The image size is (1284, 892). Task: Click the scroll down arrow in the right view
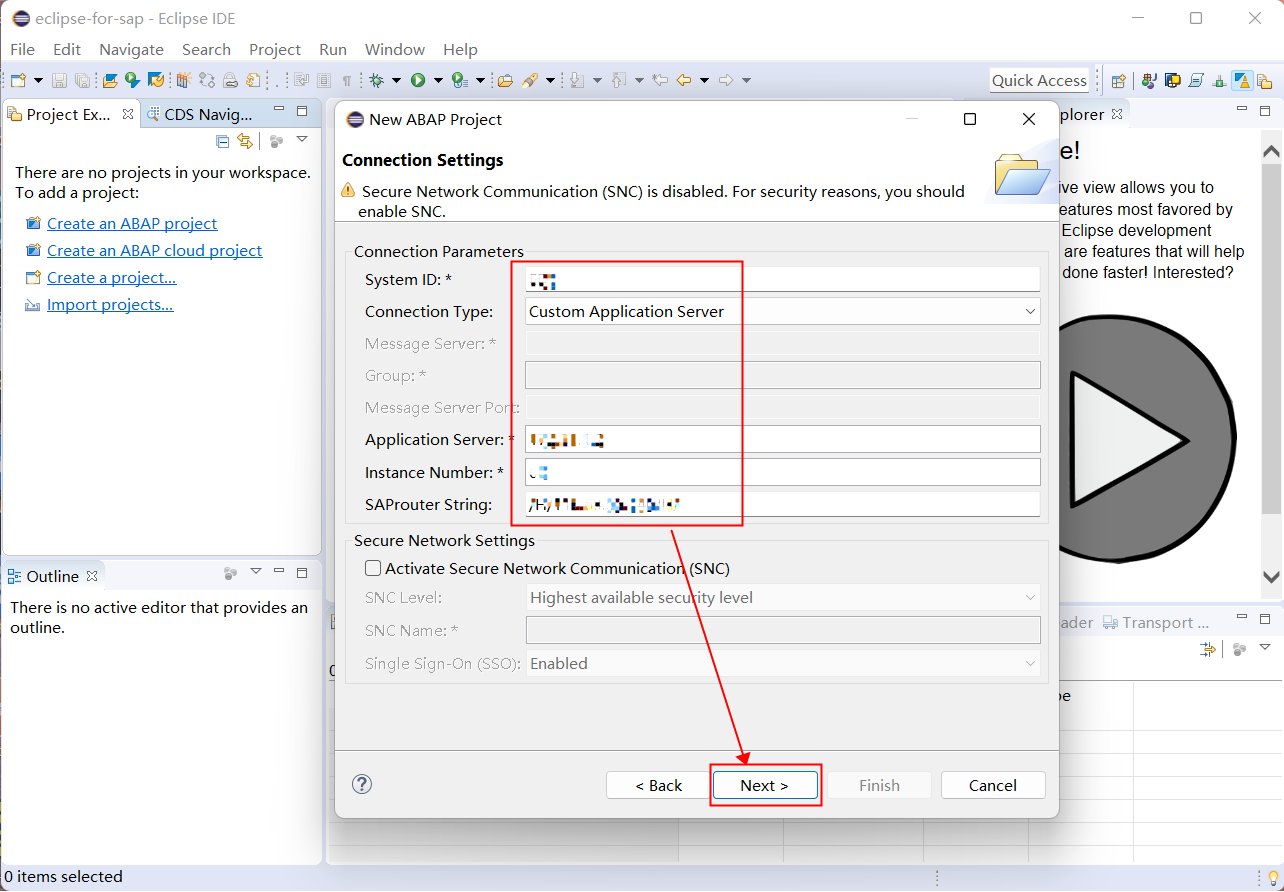pos(1271,577)
